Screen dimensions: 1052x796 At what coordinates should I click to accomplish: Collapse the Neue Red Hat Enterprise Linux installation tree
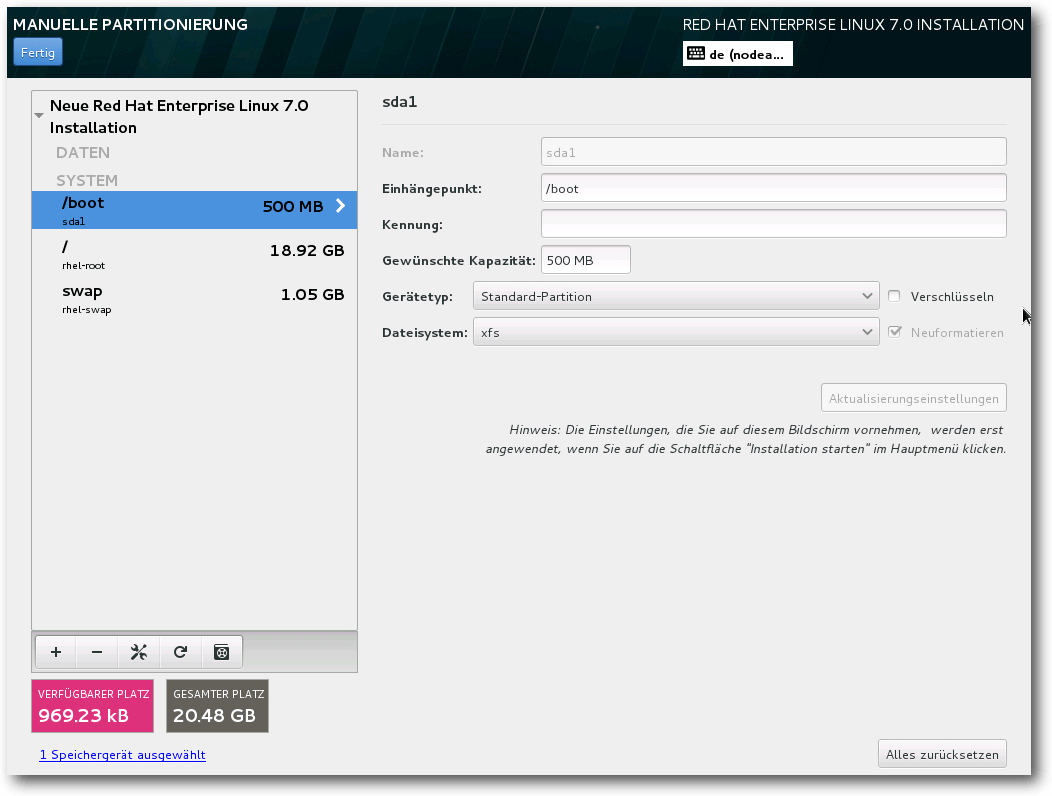coord(40,115)
